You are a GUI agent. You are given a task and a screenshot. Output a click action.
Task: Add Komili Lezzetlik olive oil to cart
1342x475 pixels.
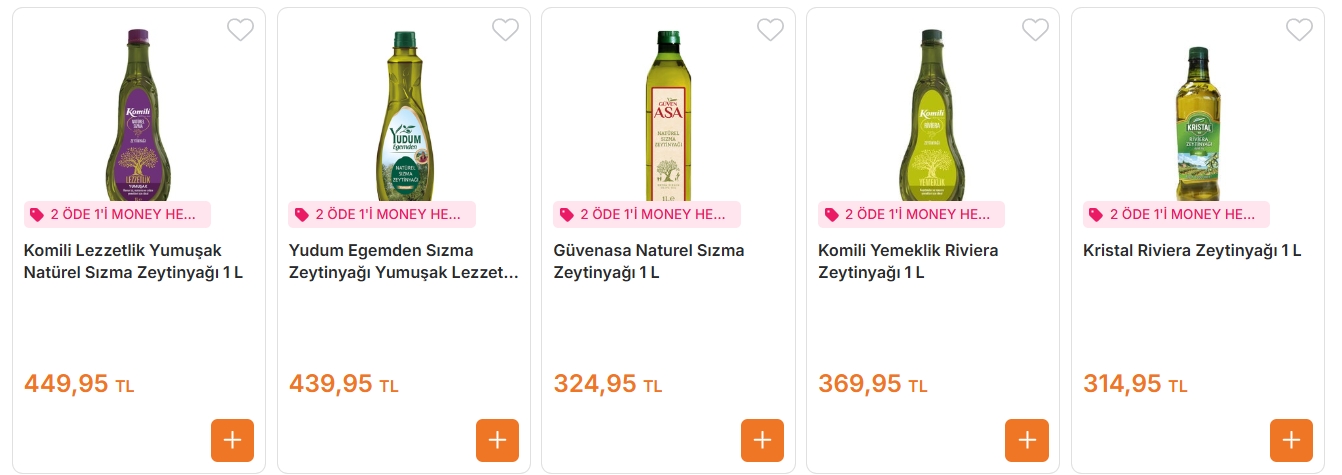coord(232,440)
